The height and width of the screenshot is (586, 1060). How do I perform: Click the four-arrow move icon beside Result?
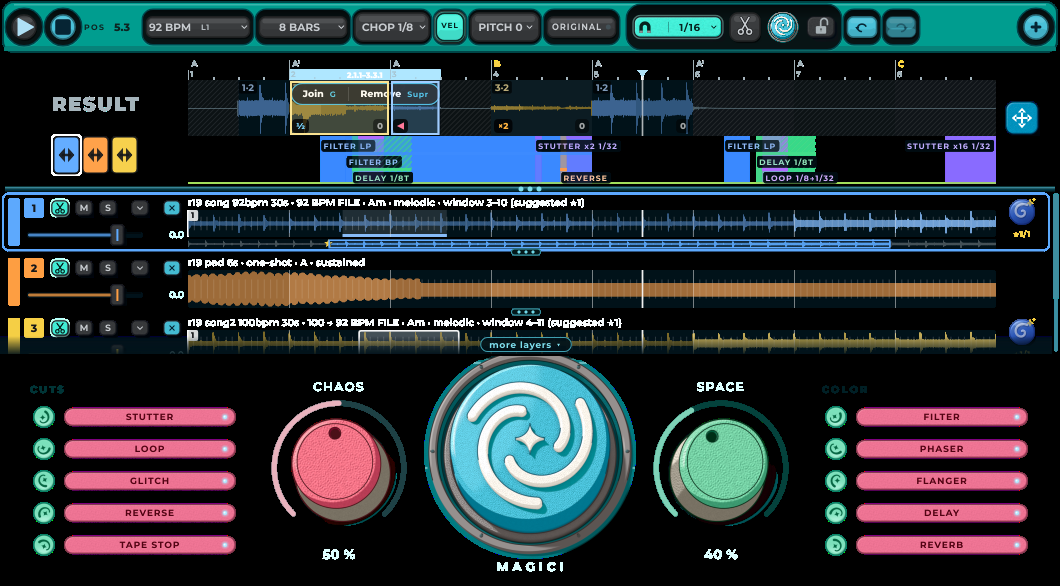(1021, 118)
